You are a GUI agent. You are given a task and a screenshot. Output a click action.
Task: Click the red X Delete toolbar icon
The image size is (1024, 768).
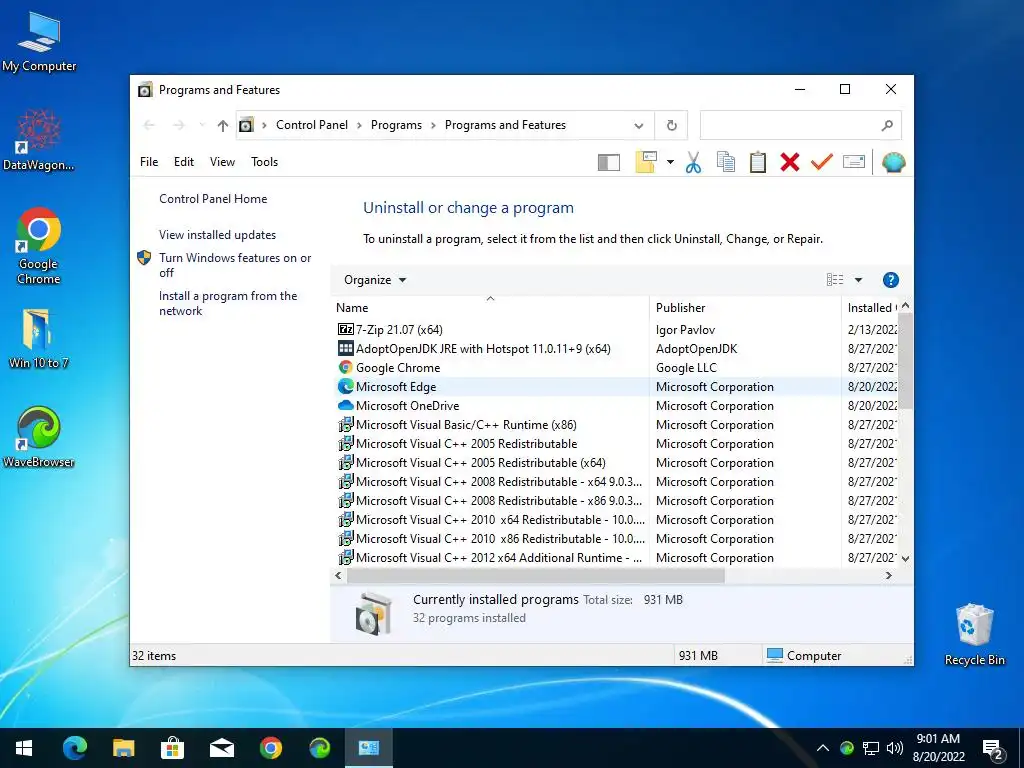(790, 162)
